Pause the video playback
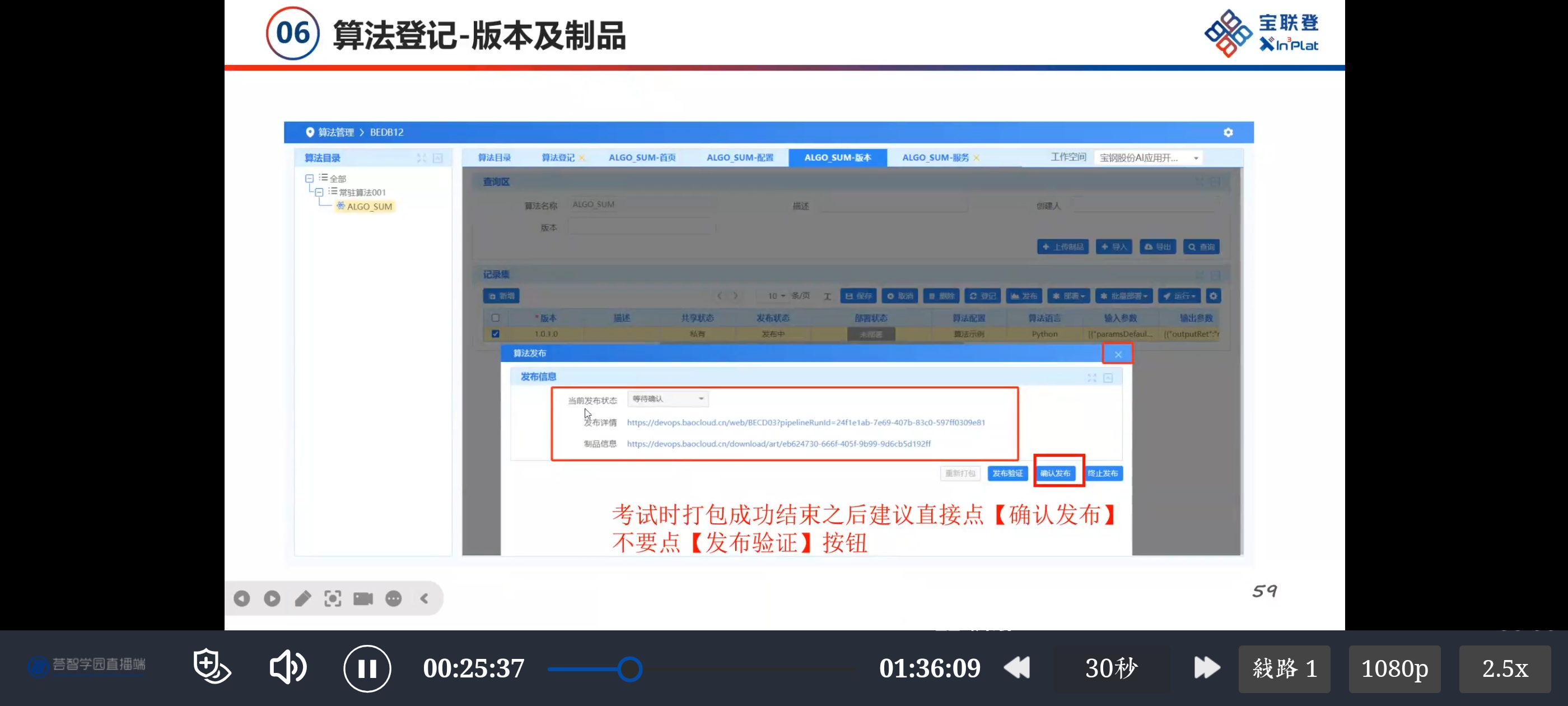This screenshot has width=1568, height=706. coord(367,668)
